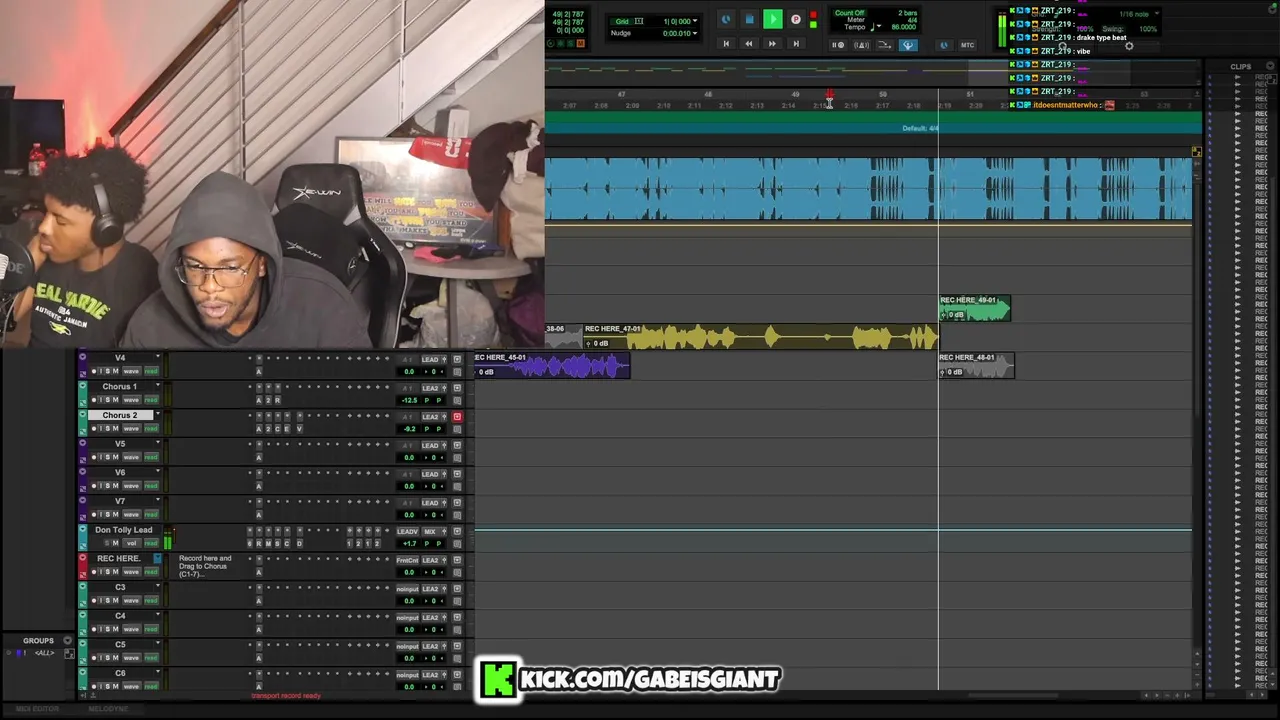Click insert V on the Chorus 2 track

point(299,429)
